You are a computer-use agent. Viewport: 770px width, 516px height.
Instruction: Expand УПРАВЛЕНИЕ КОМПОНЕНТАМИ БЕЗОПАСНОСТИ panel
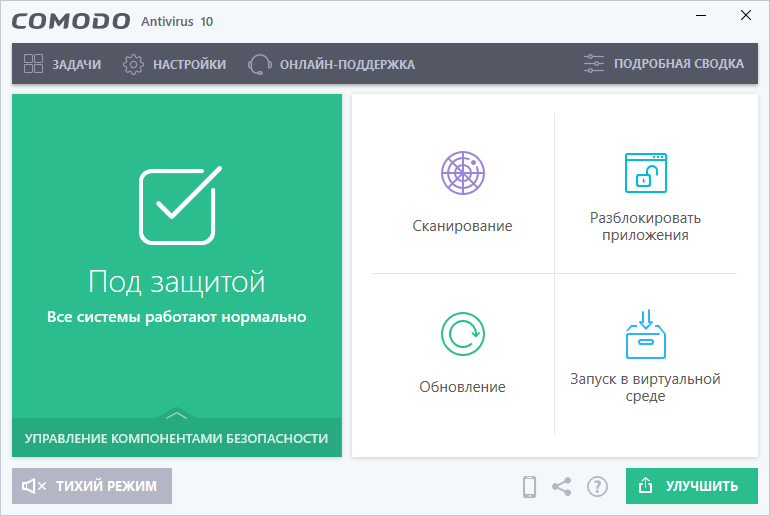(x=177, y=437)
